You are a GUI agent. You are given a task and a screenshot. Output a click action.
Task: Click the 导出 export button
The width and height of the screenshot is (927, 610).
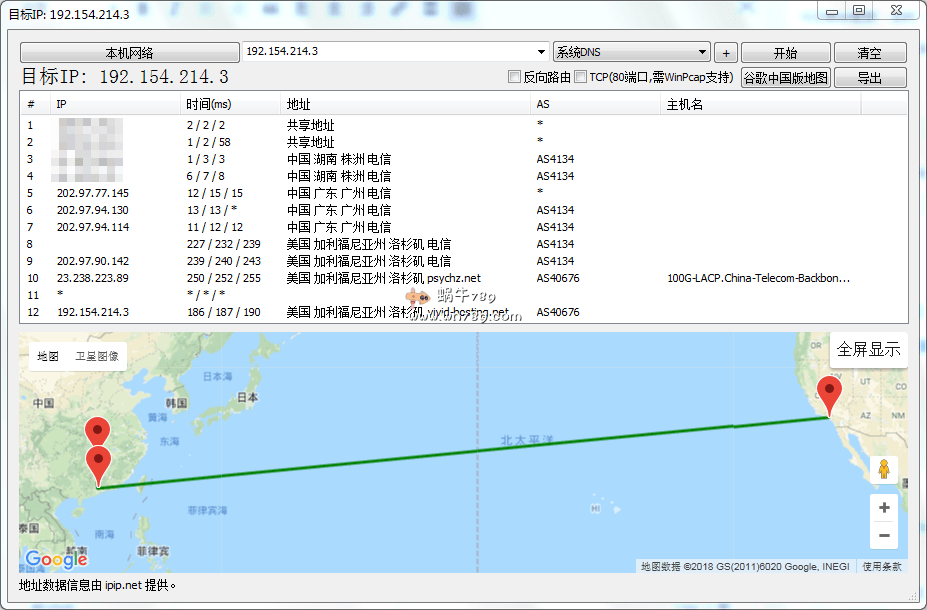[869, 78]
